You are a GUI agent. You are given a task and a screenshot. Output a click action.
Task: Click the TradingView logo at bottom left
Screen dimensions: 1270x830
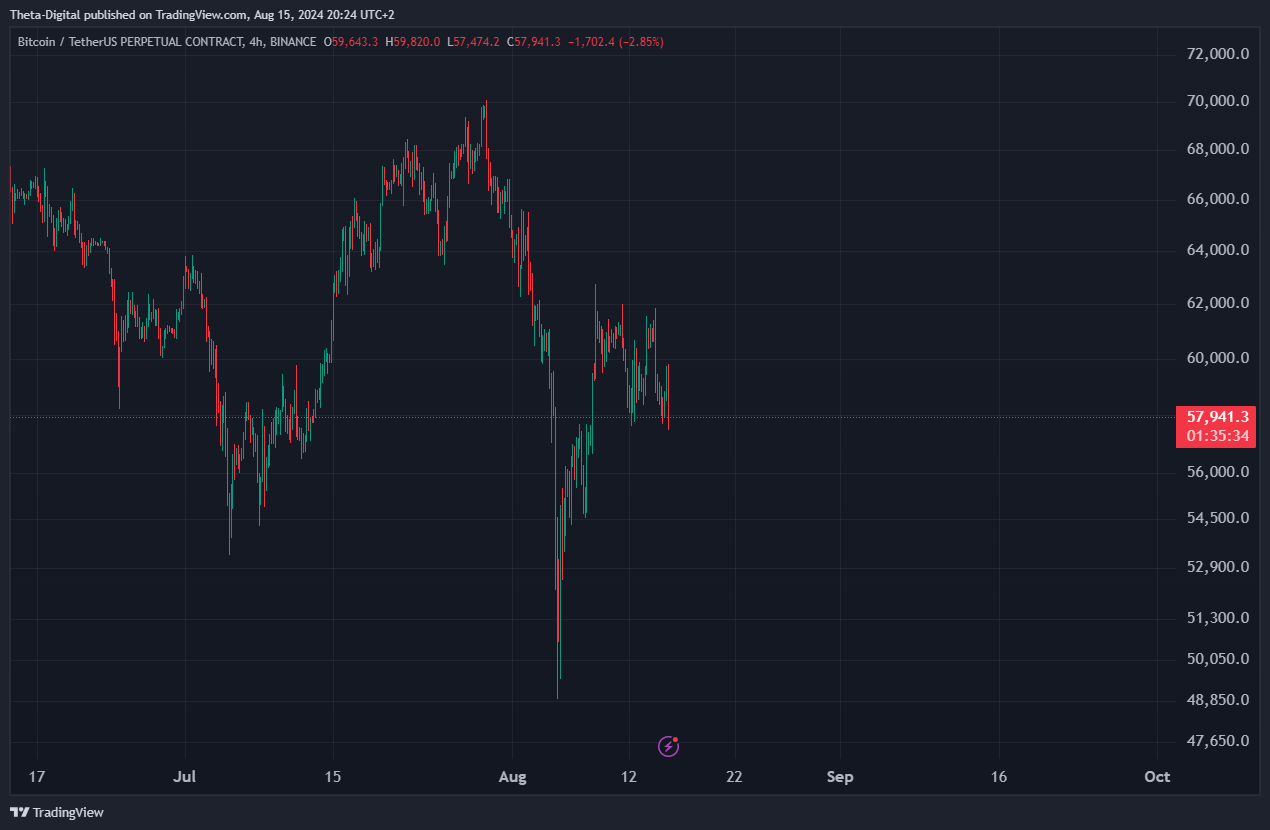57,812
